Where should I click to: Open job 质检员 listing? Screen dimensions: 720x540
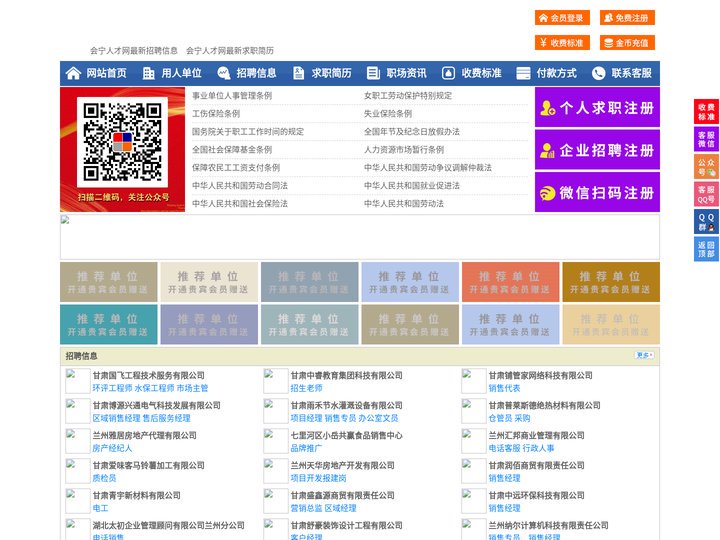click(x=105, y=478)
